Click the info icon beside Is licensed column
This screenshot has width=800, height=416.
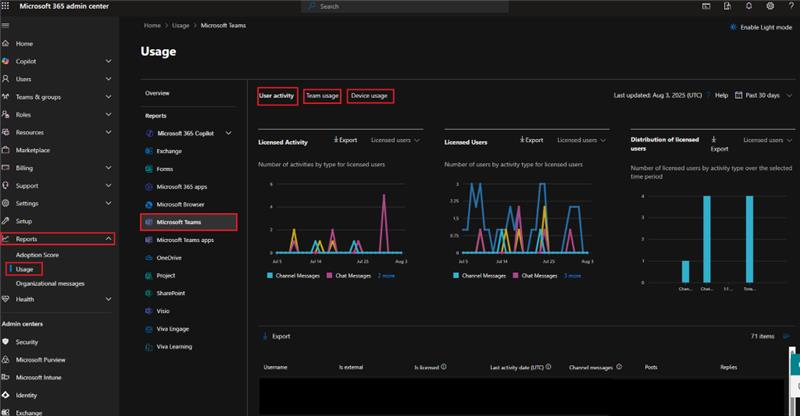tap(444, 366)
